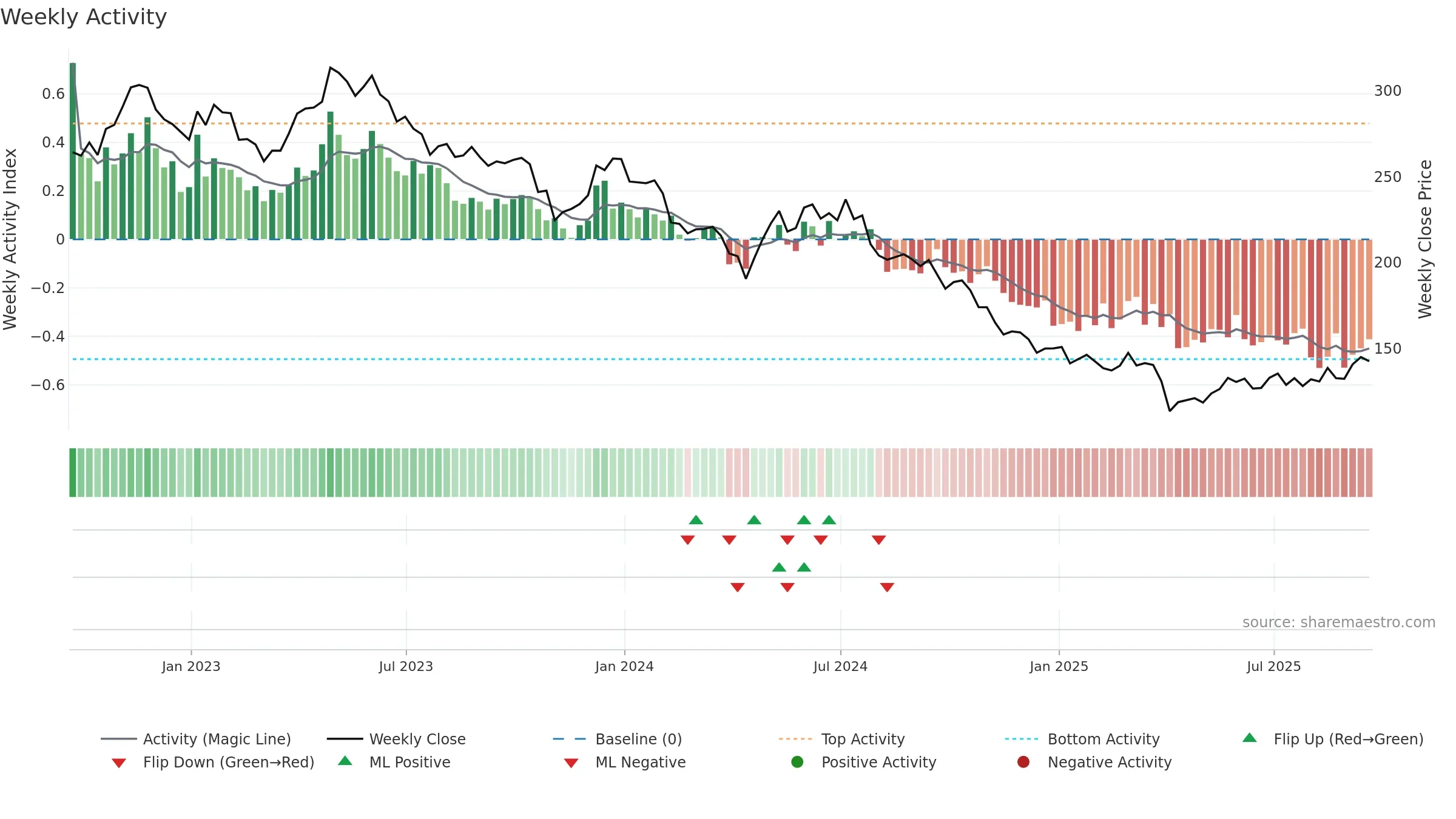The width and height of the screenshot is (1456, 819).
Task: Toggle the ML Positive legend entry
Action: click(x=394, y=762)
